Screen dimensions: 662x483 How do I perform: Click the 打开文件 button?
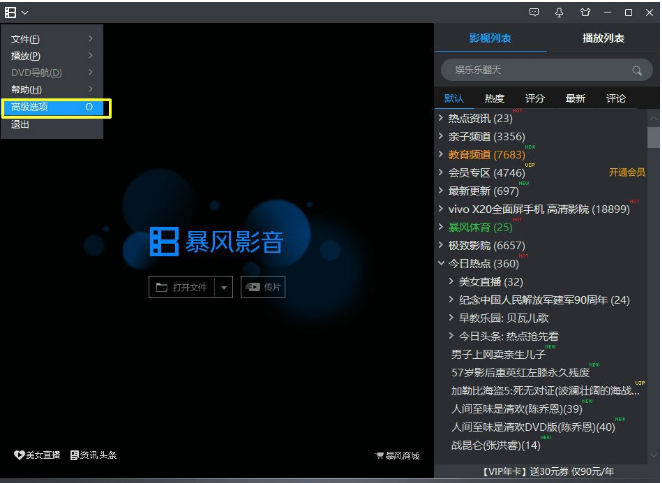(182, 287)
